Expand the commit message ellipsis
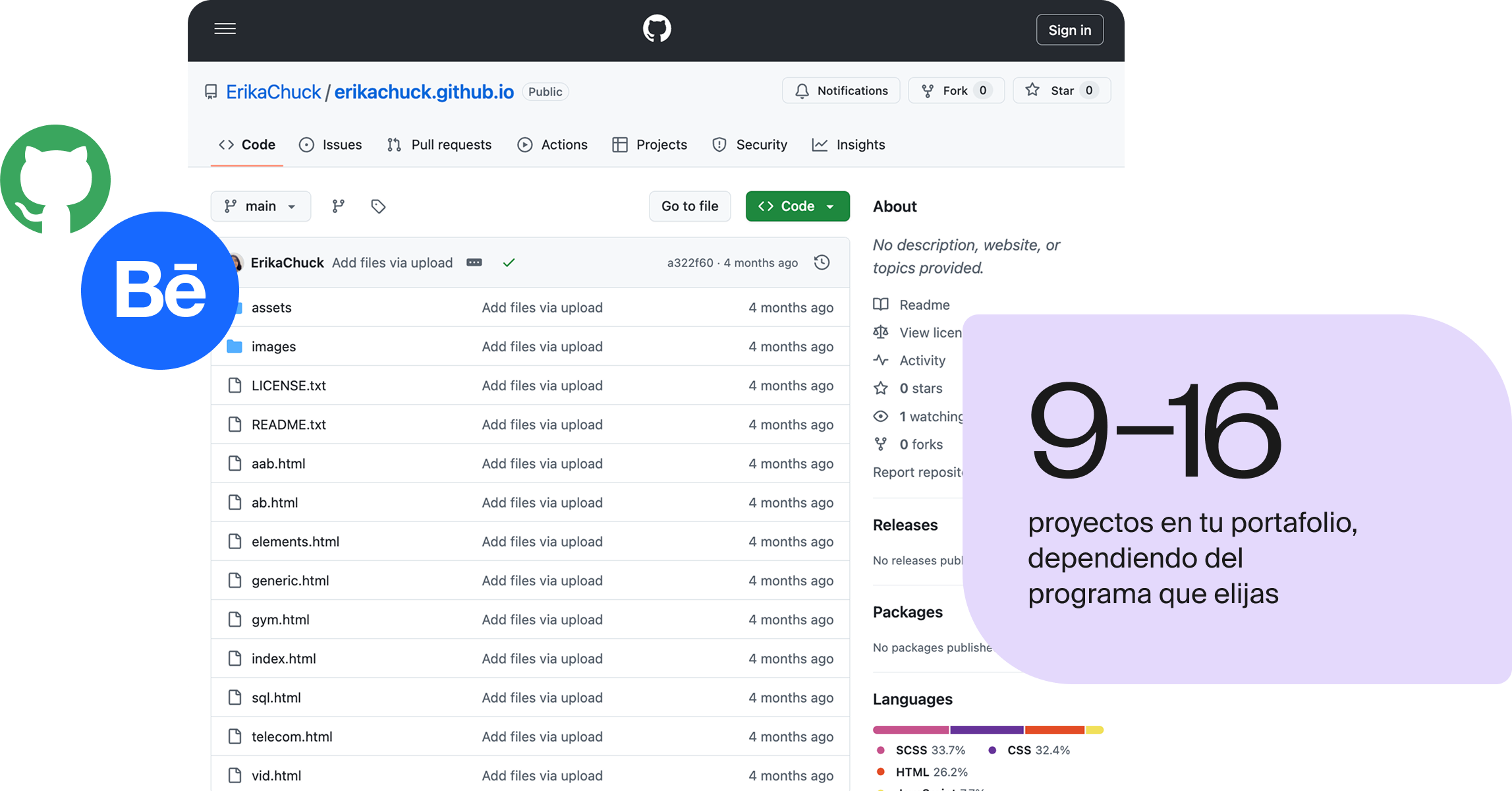This screenshot has width=1512, height=791. click(474, 262)
